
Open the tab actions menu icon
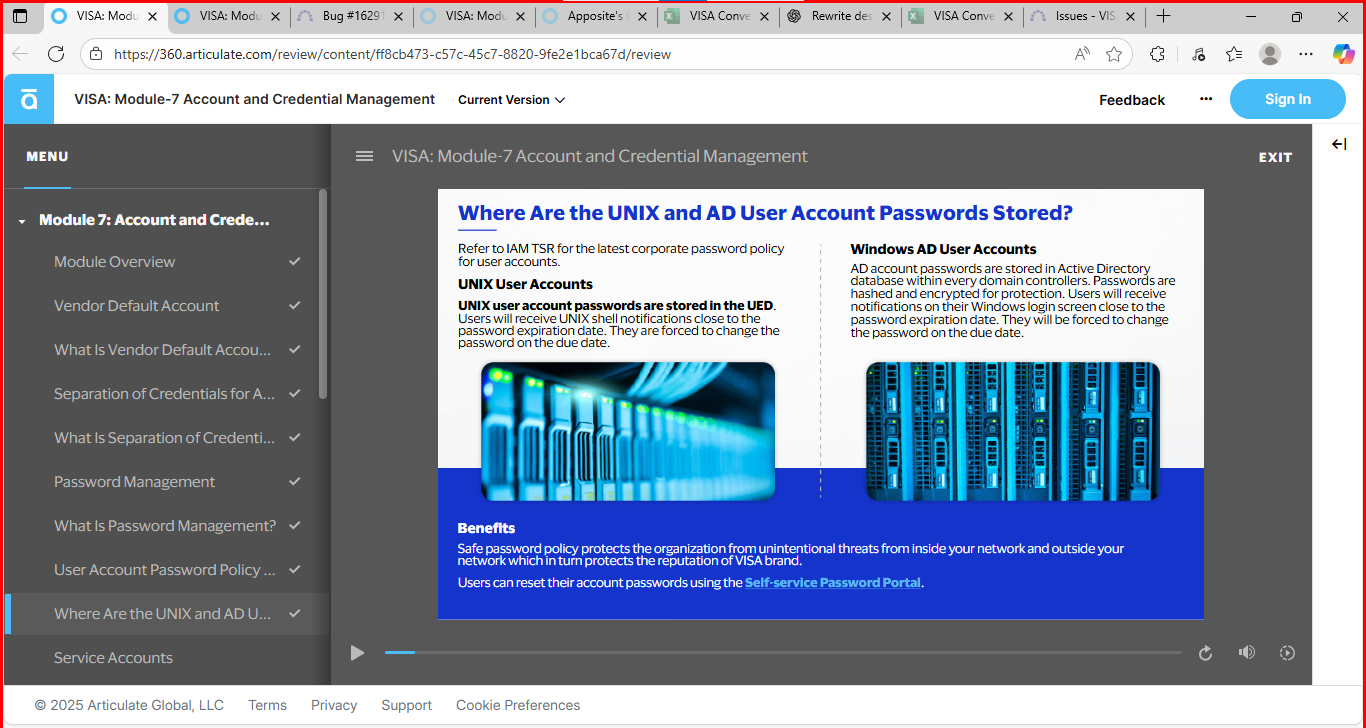point(20,16)
